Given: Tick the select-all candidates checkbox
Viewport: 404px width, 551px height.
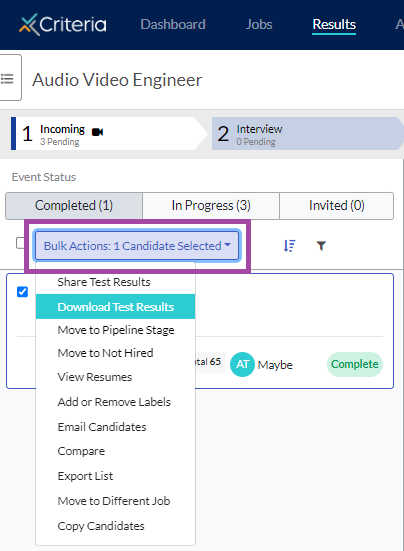Looking at the screenshot, I should (x=20, y=243).
